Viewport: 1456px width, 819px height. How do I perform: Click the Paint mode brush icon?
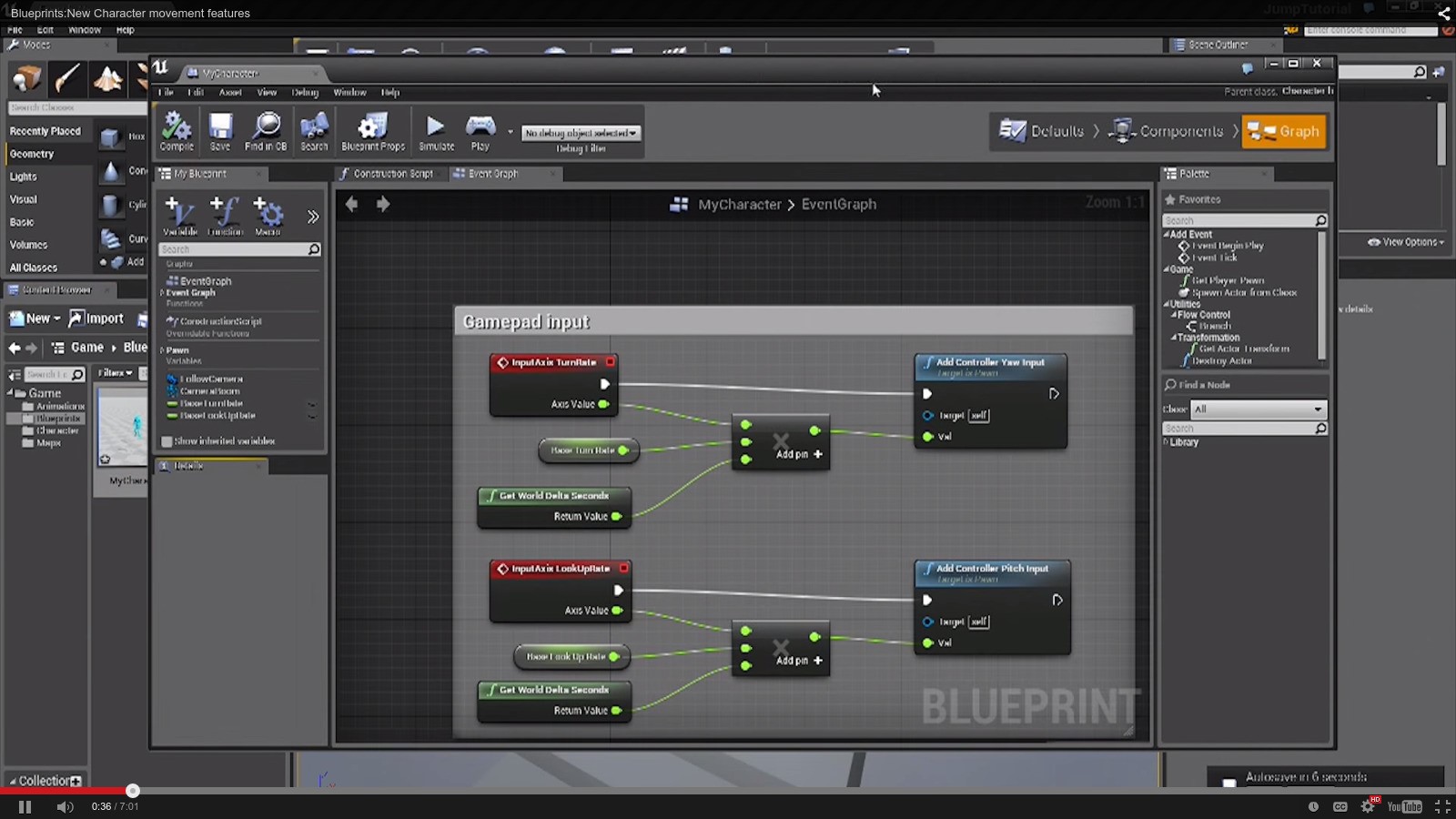pos(66,78)
